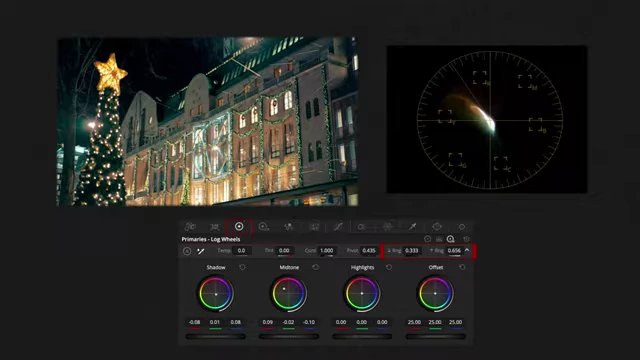Click Midtone red value 0.09

(x=268, y=322)
